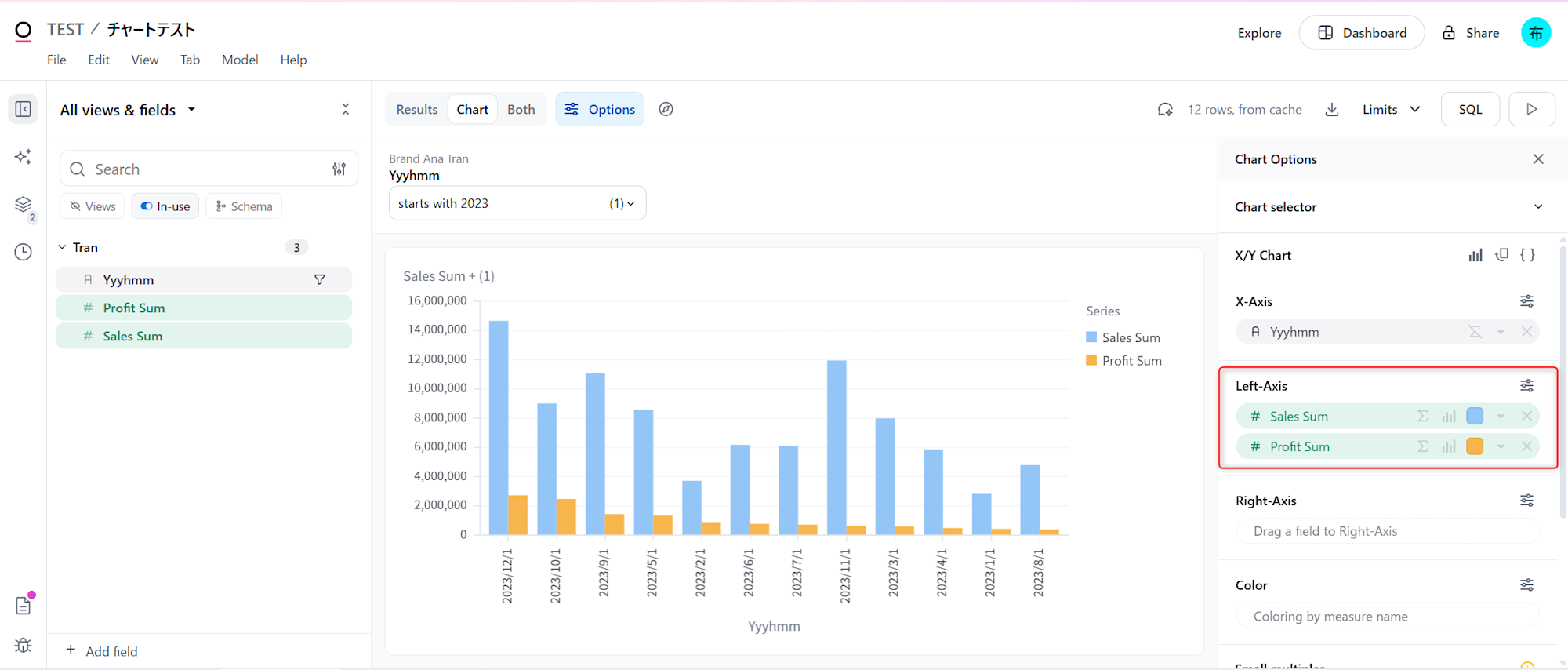The image size is (1568, 670).
Task: Click the AI sparkle icon in sidebar
Action: [x=24, y=157]
